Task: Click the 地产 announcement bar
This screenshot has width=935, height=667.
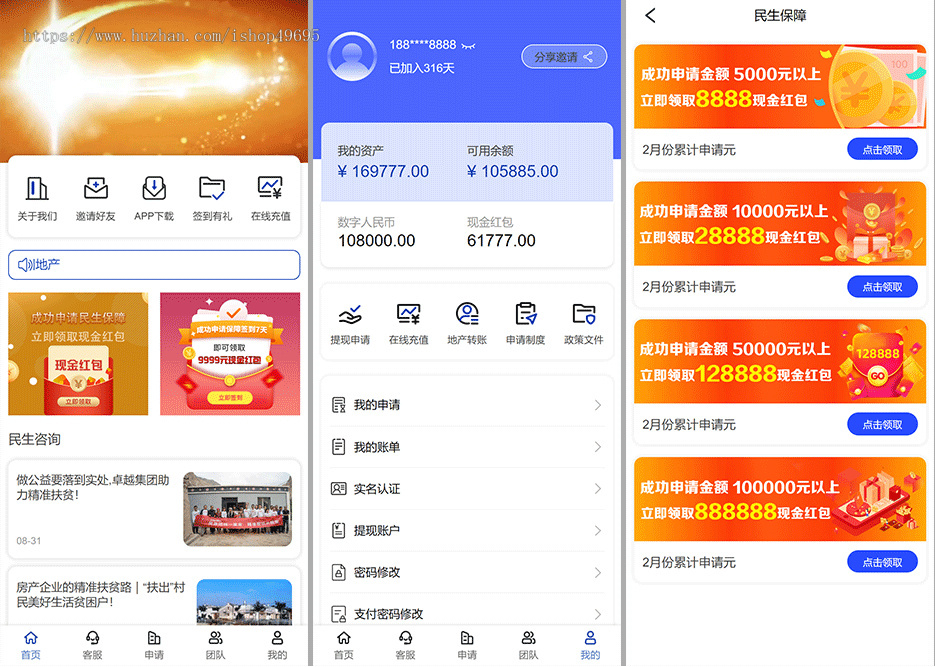Action: (154, 265)
